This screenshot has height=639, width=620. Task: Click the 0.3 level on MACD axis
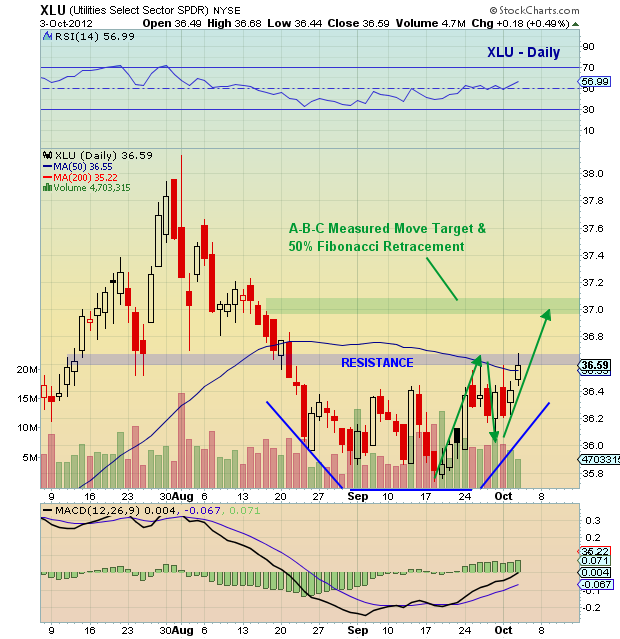point(593,520)
